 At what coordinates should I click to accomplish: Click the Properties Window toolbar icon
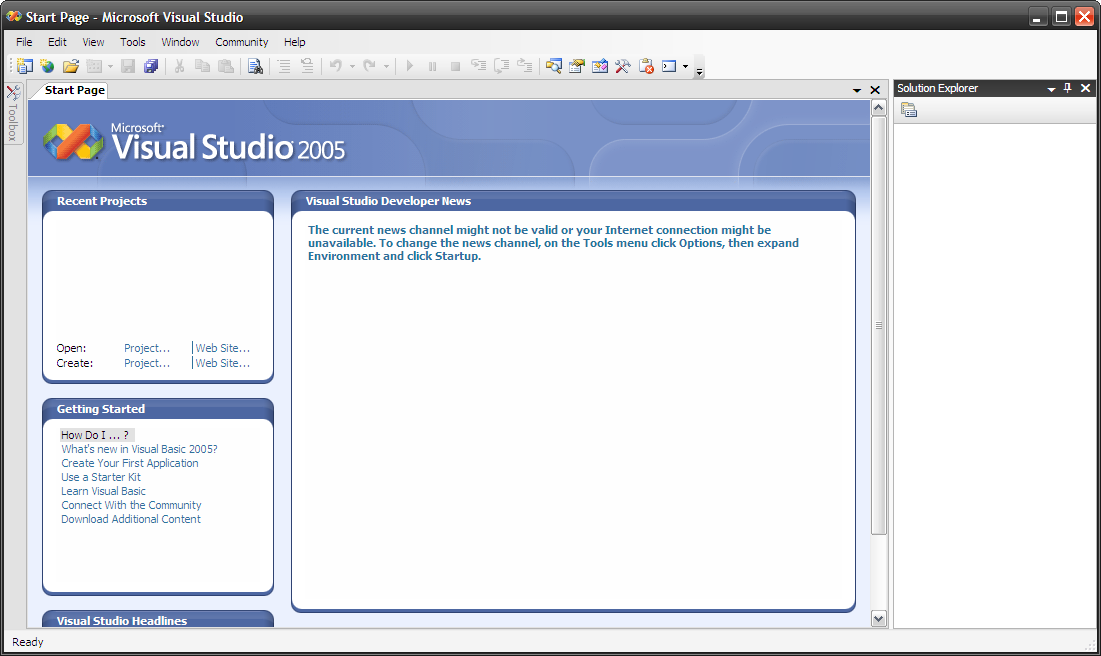coord(576,66)
